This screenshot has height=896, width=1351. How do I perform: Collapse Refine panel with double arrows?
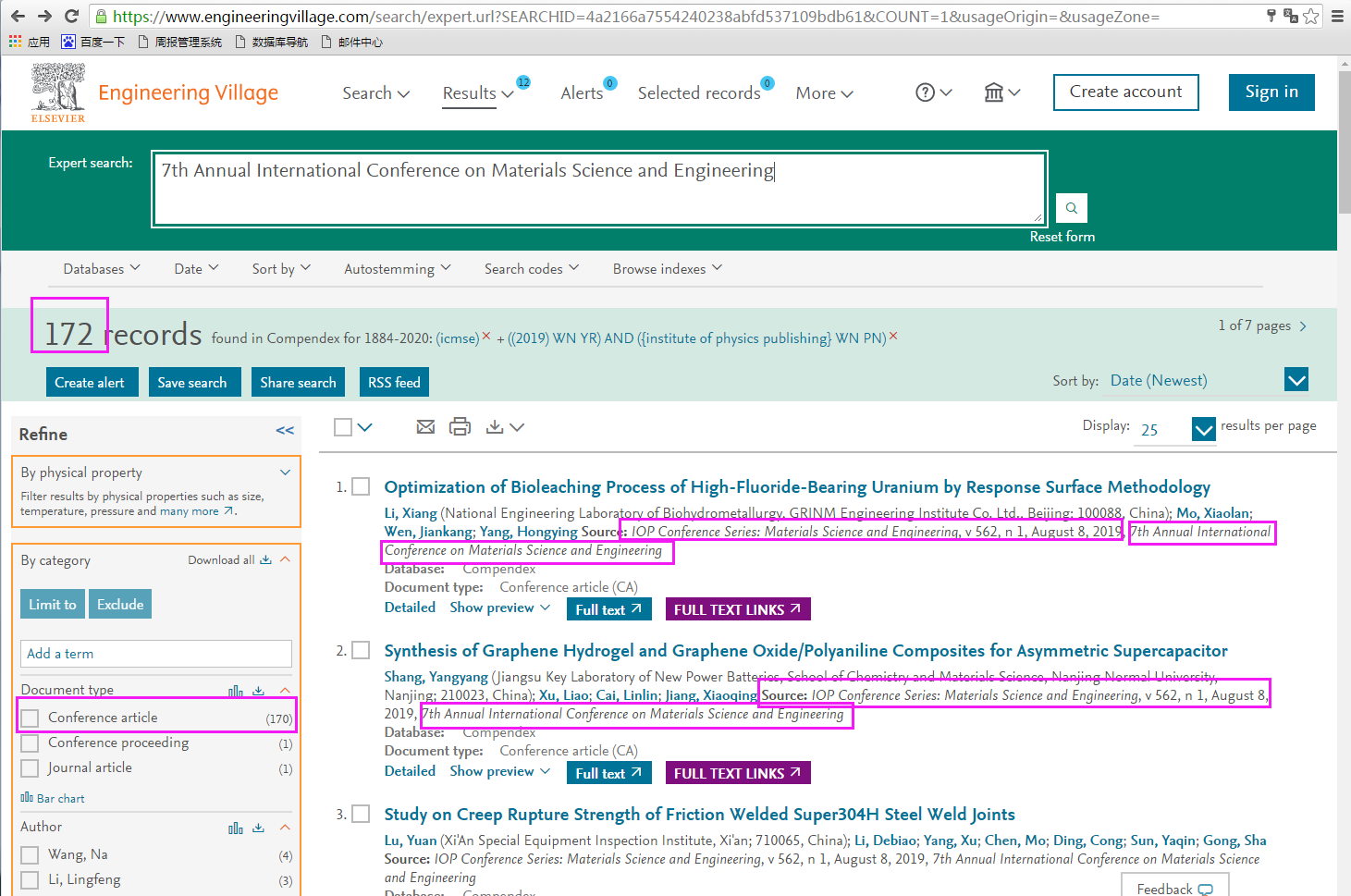pos(285,431)
